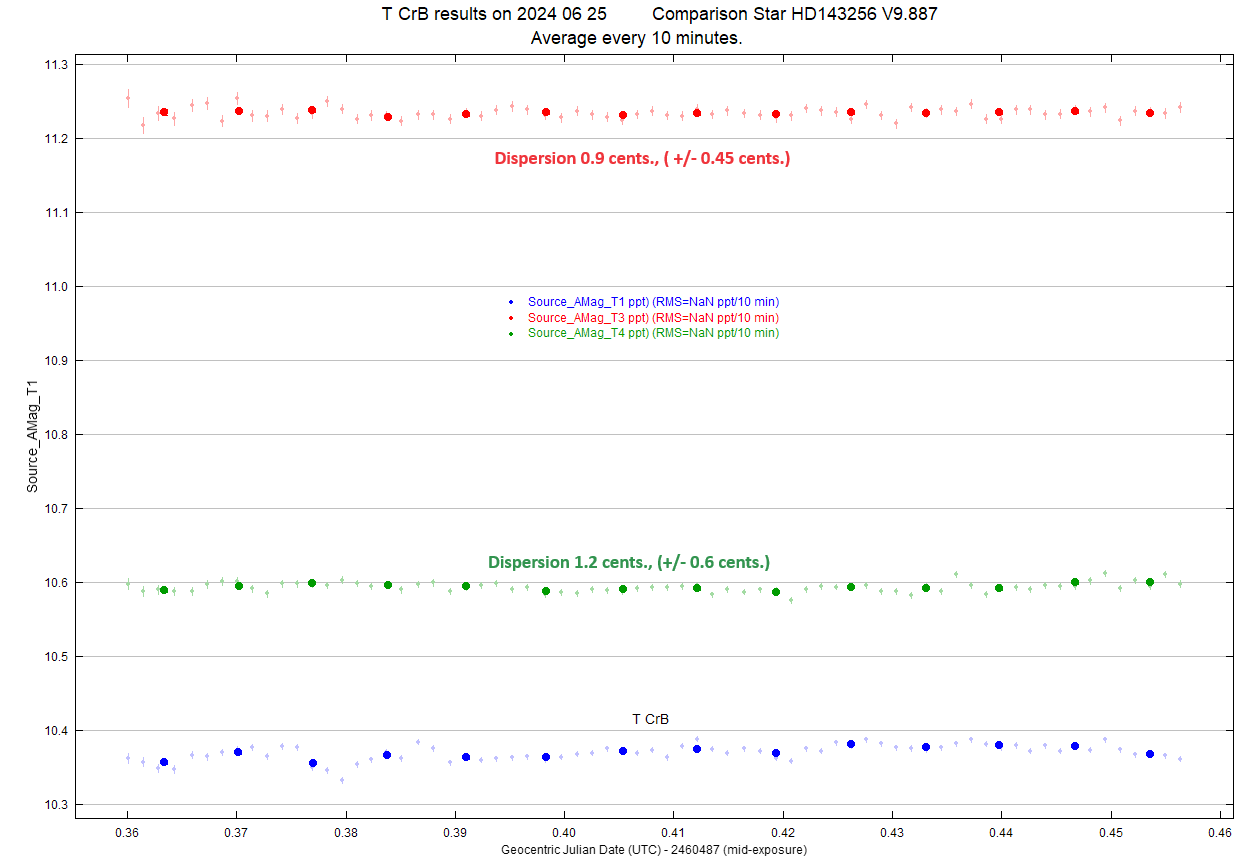The height and width of the screenshot is (866, 1254).
Task: Click the rightmost large blue data point
Action: tap(1150, 754)
